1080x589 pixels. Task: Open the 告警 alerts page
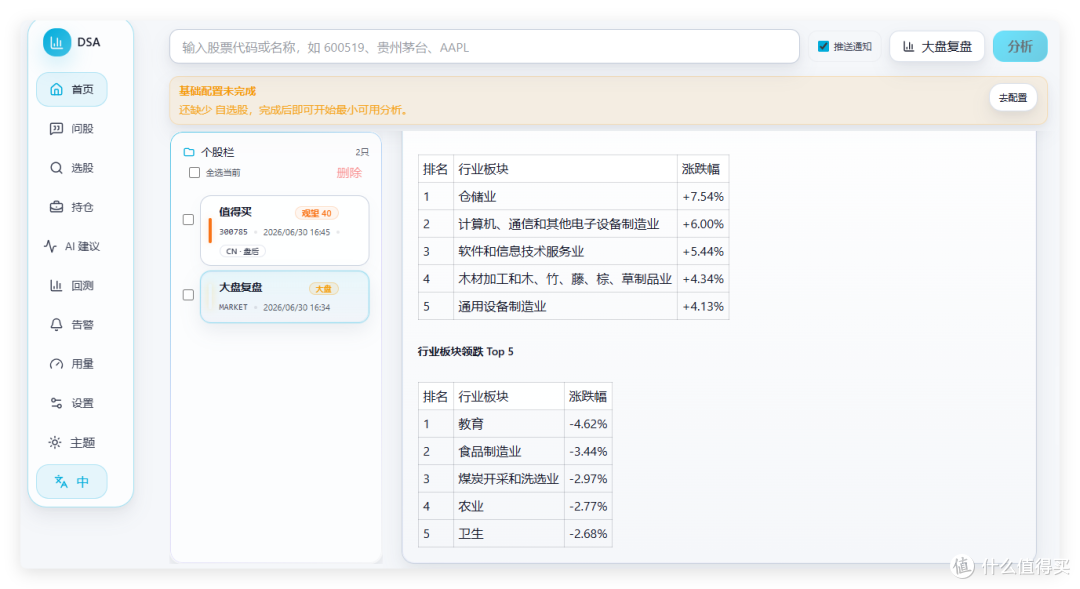click(x=72, y=325)
